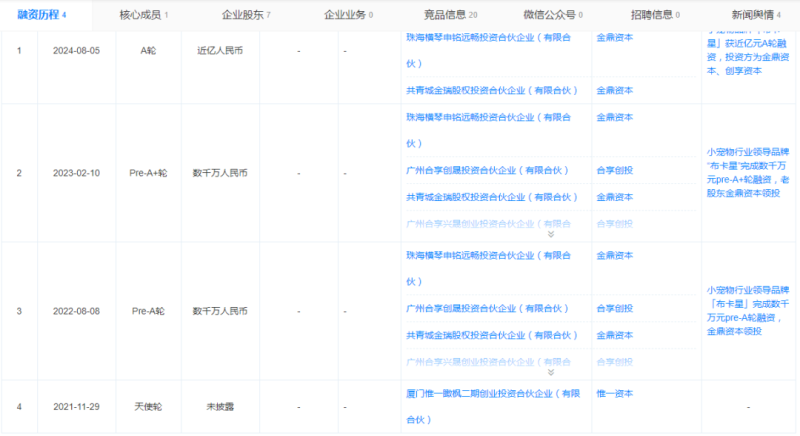Open the Pre-A+ round news article link
The height and width of the screenshot is (436, 800).
(x=749, y=173)
